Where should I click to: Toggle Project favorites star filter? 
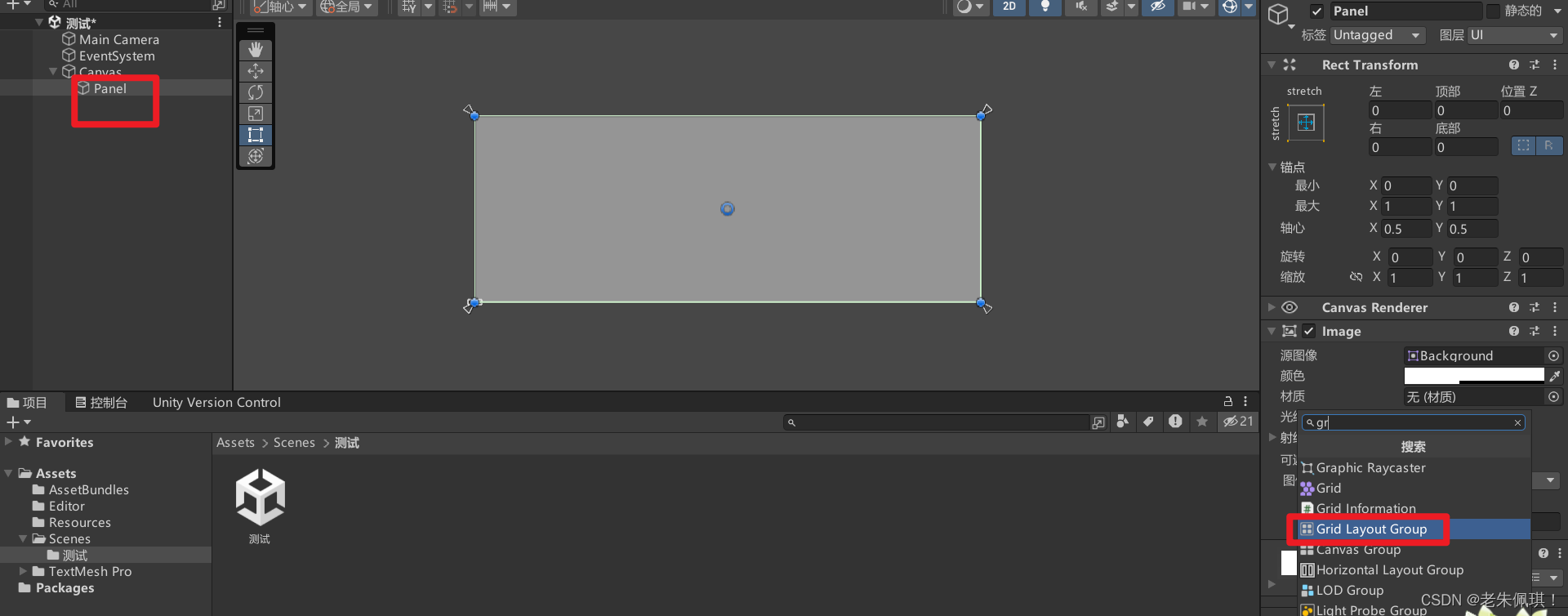[x=1202, y=422]
